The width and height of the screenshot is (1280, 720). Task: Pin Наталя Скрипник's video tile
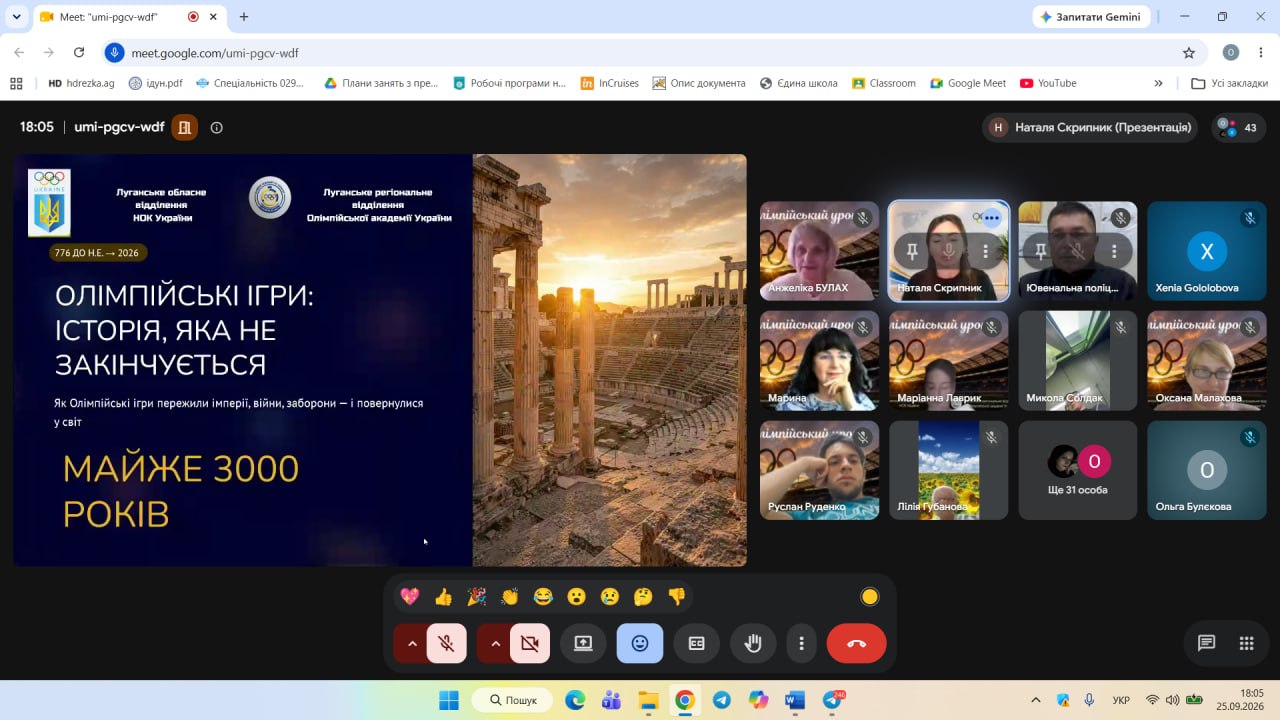tap(912, 252)
